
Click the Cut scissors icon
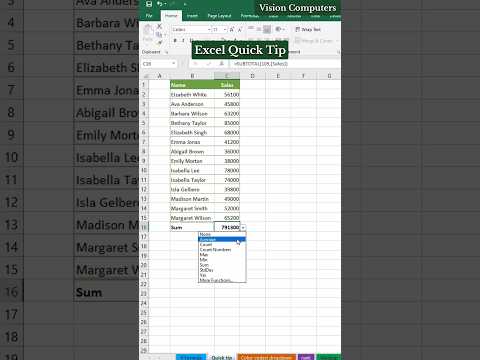point(159,26)
